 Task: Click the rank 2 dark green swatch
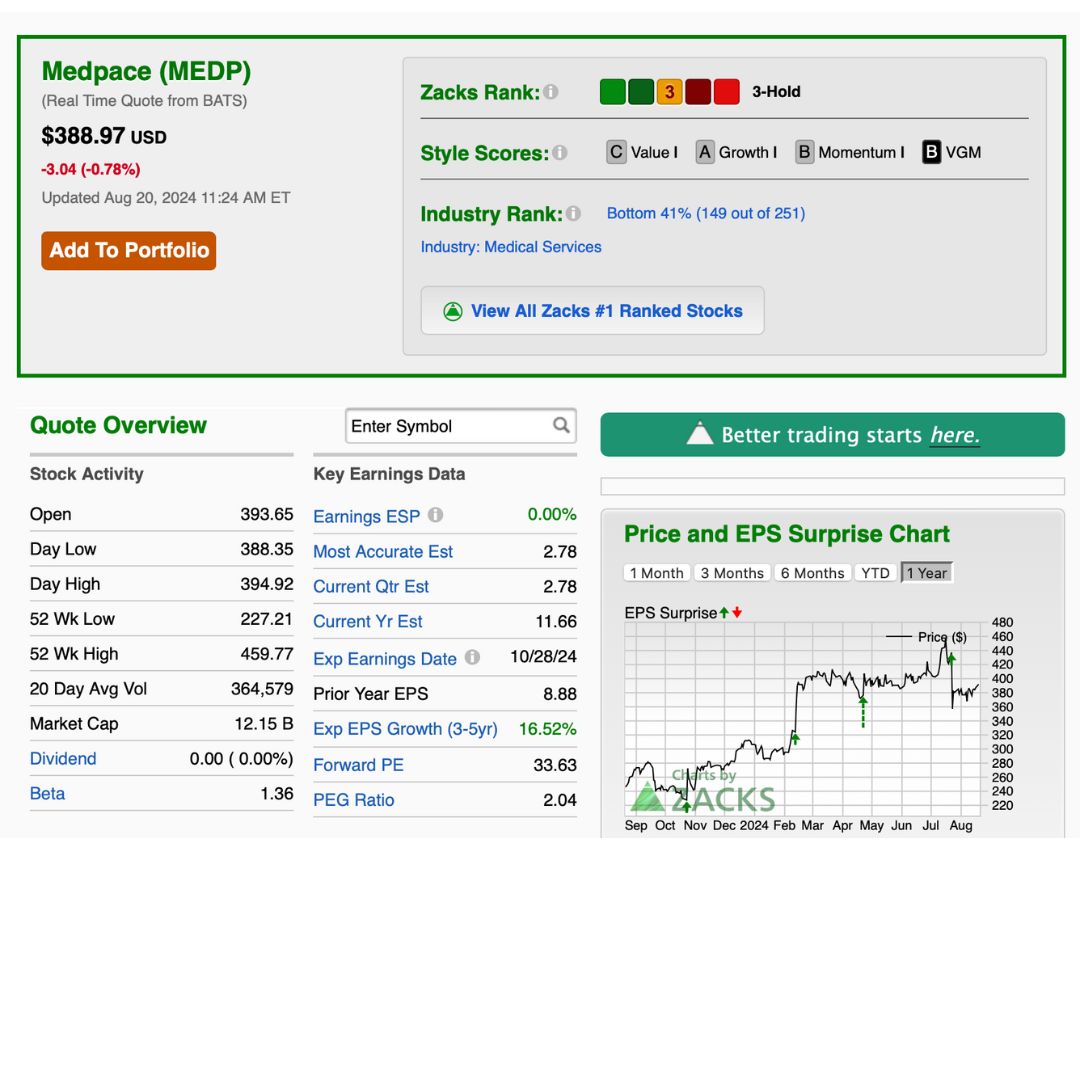pos(641,92)
